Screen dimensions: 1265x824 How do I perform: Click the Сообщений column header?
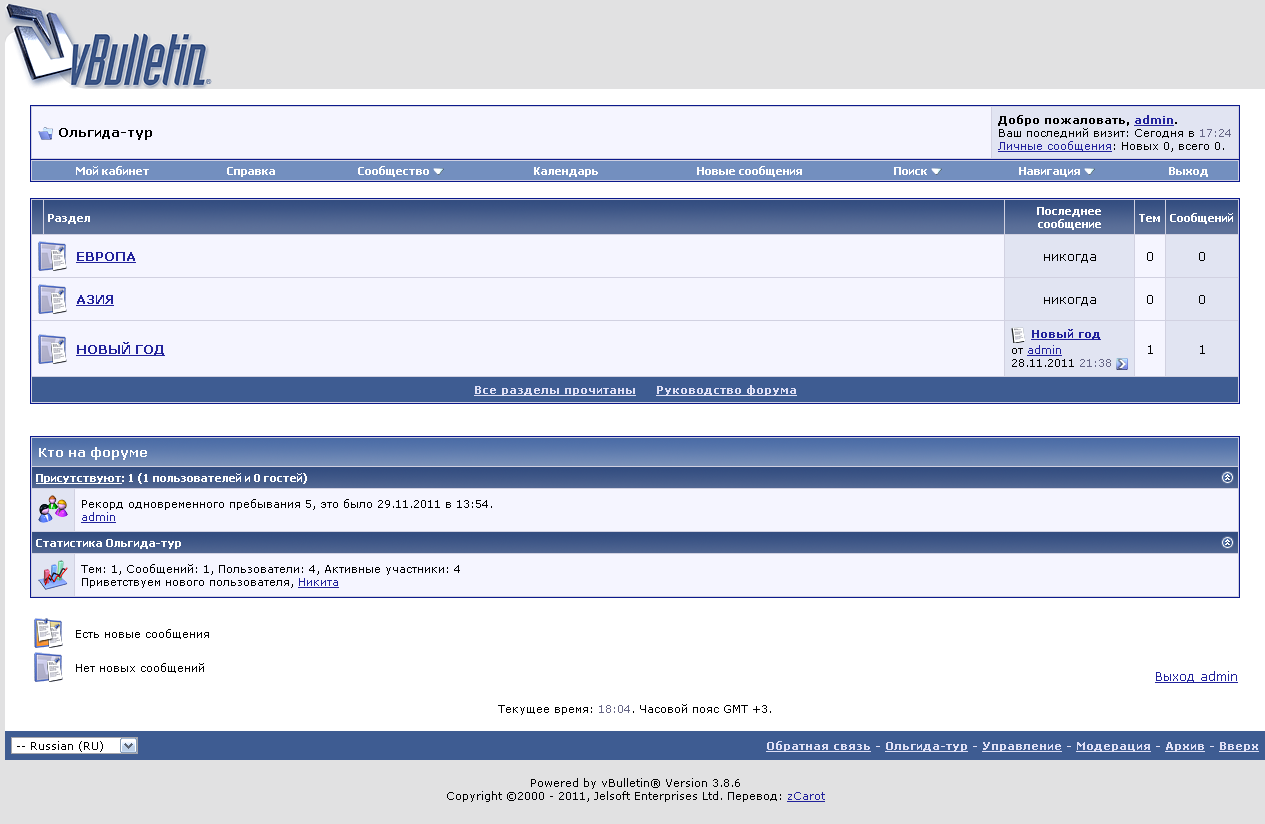tap(1201, 218)
